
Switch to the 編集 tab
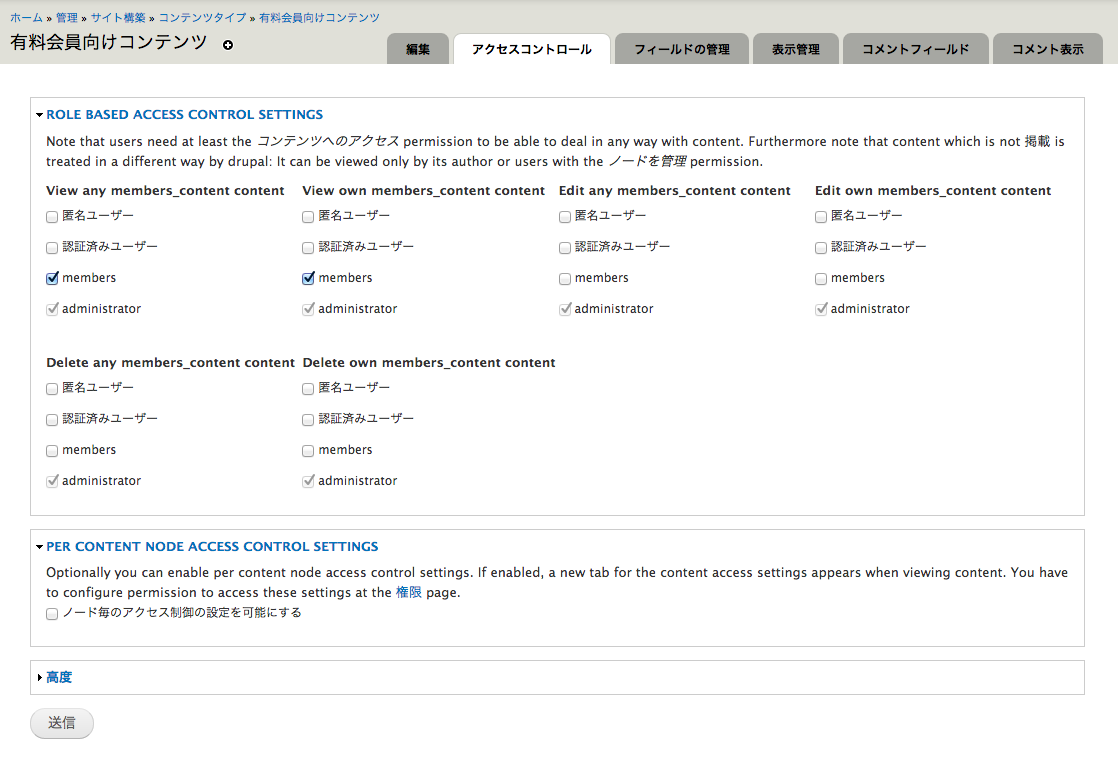(417, 48)
